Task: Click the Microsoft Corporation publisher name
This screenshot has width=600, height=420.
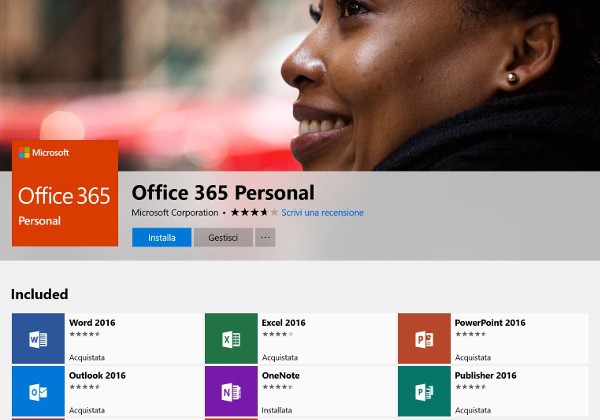Action: tap(175, 213)
